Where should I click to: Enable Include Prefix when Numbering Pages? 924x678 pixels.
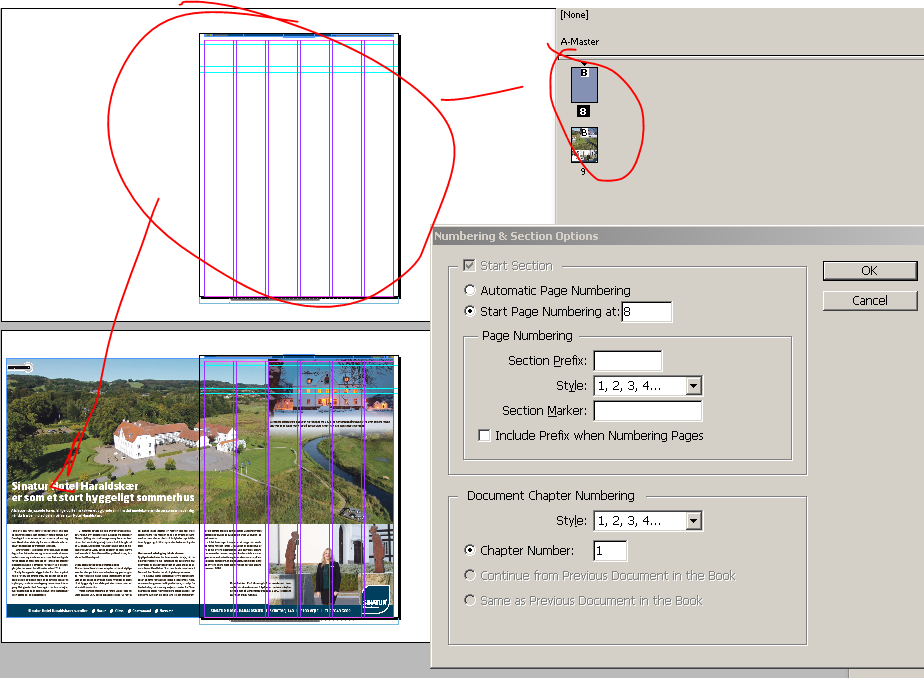pyautogui.click(x=484, y=436)
